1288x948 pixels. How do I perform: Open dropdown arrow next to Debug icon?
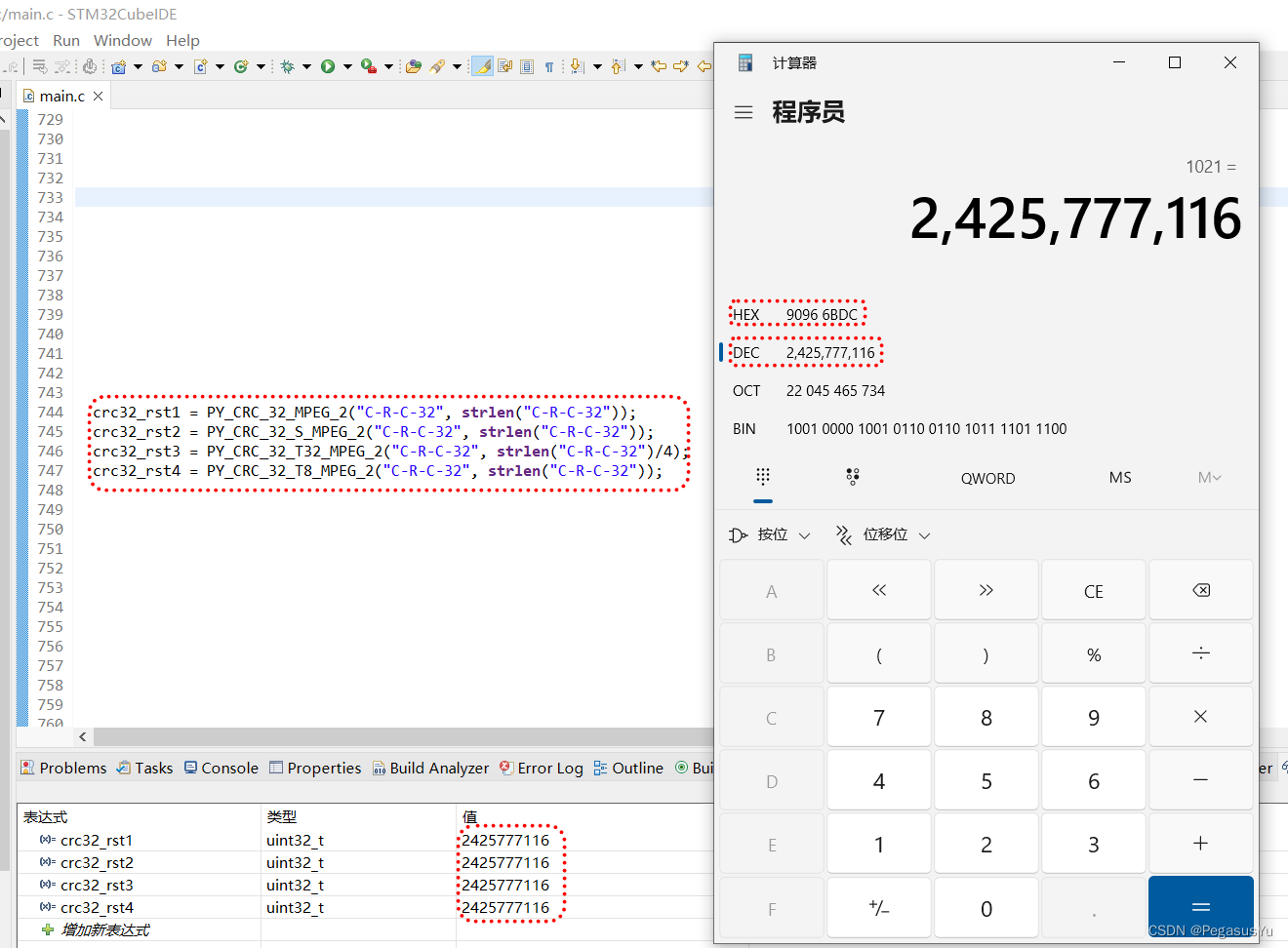pyautogui.click(x=306, y=66)
